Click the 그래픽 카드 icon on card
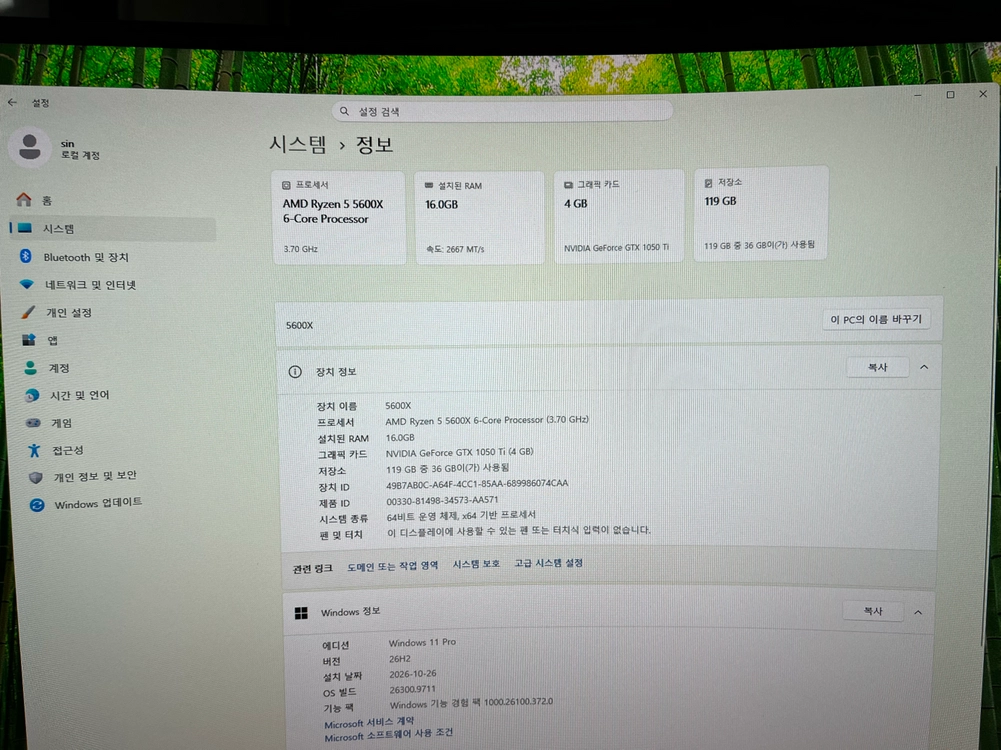This screenshot has width=1001, height=750. (x=568, y=184)
